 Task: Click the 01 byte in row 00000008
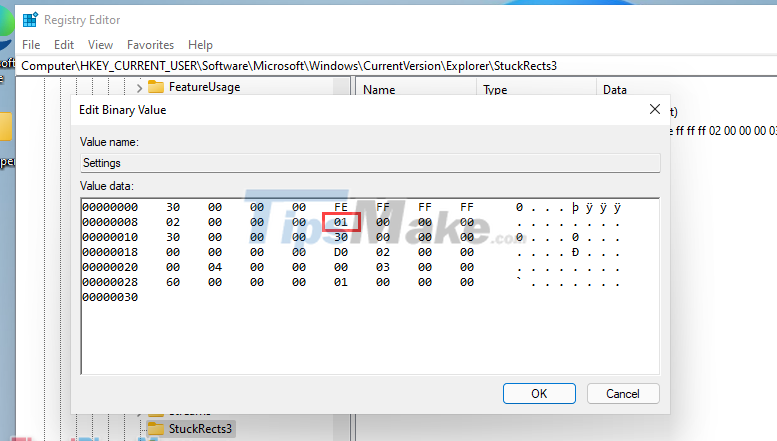[341, 222]
